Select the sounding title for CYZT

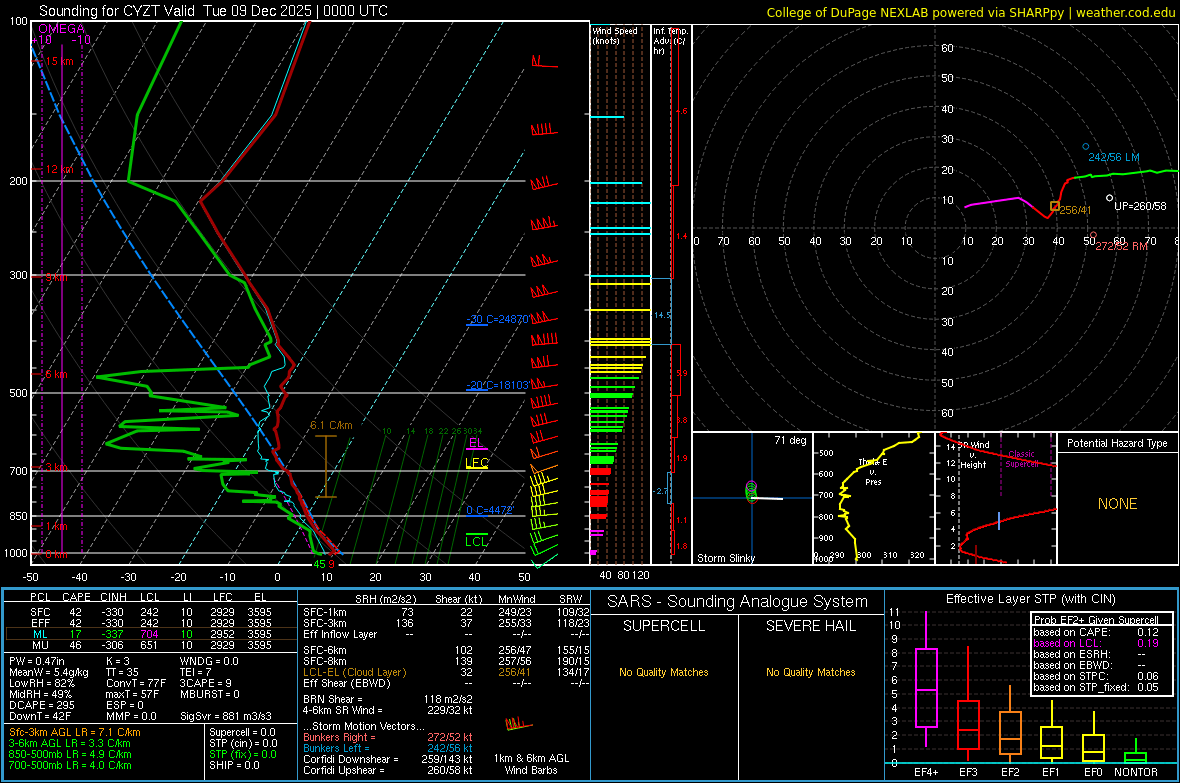click(x=214, y=11)
